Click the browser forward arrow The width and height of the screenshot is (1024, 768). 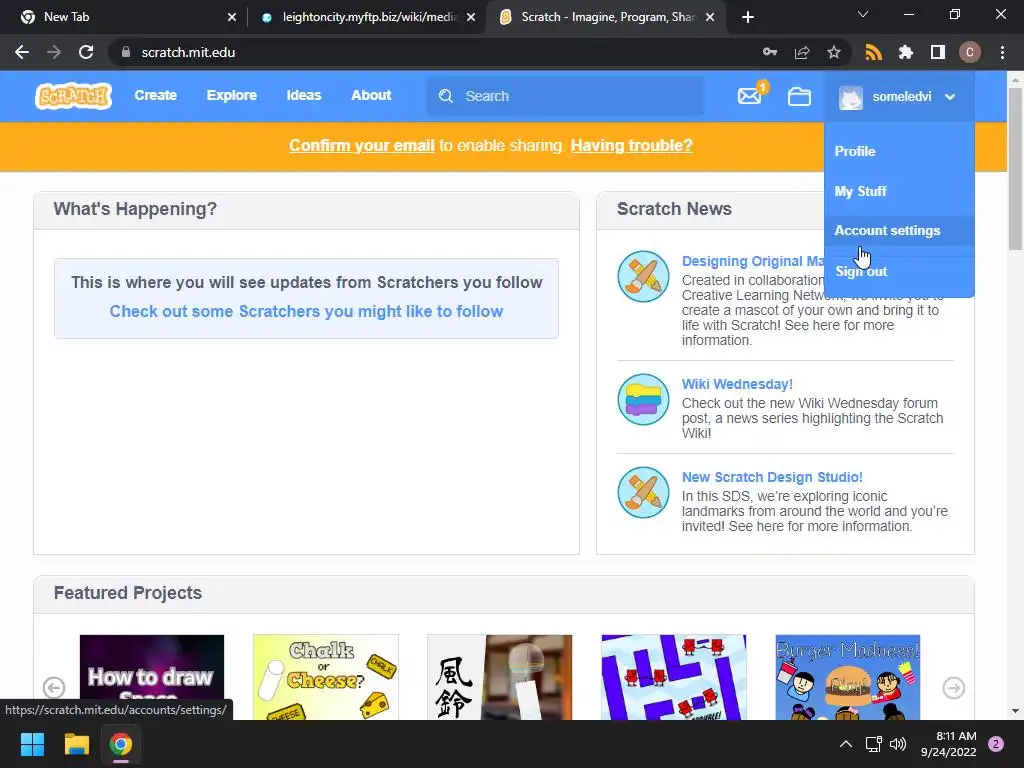[54, 52]
